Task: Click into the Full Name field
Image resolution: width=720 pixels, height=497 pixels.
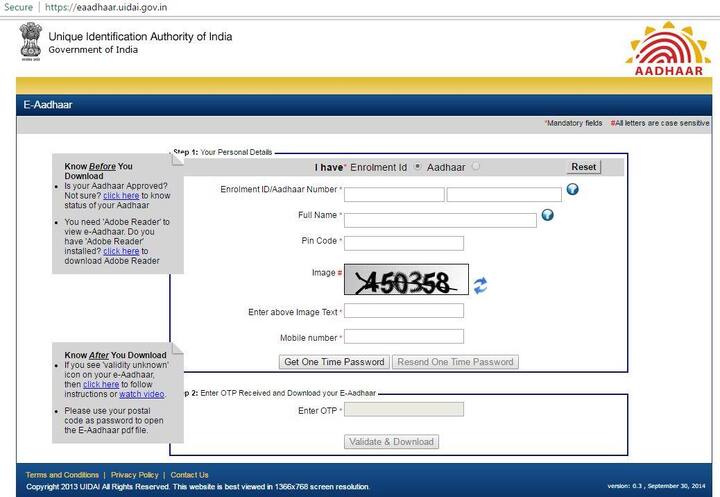Action: (440, 220)
